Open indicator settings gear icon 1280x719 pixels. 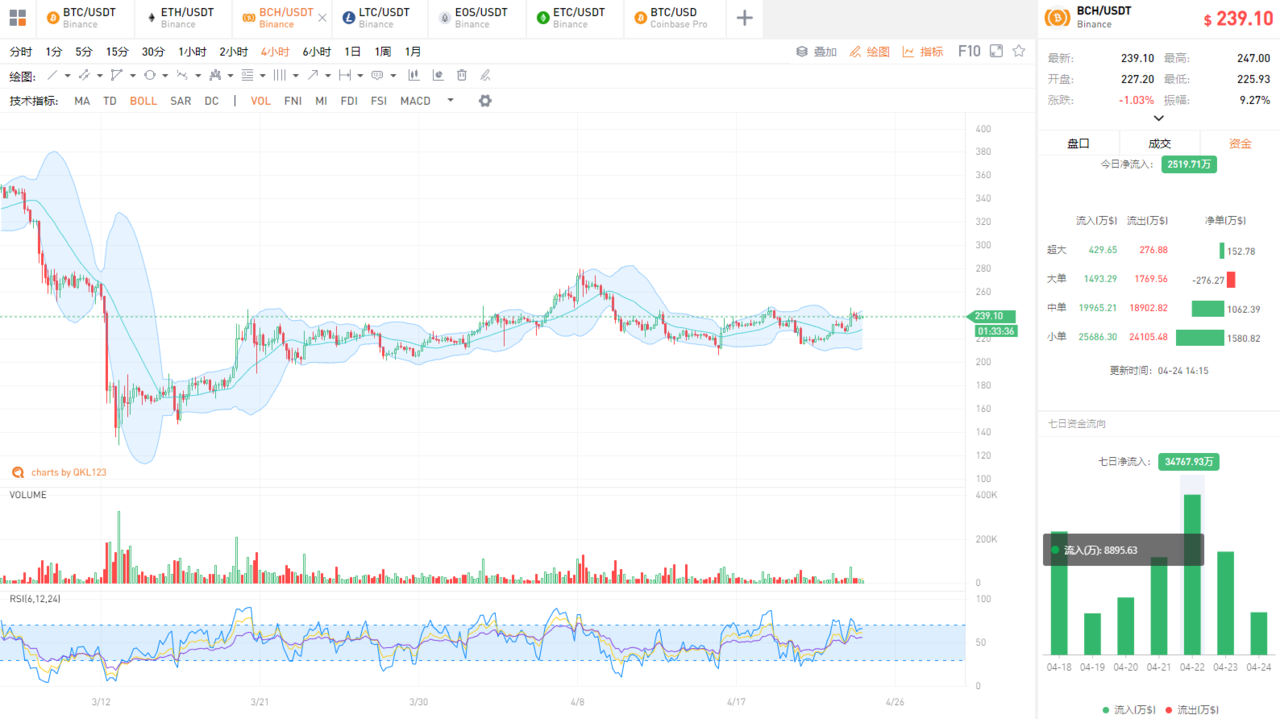pyautogui.click(x=485, y=101)
